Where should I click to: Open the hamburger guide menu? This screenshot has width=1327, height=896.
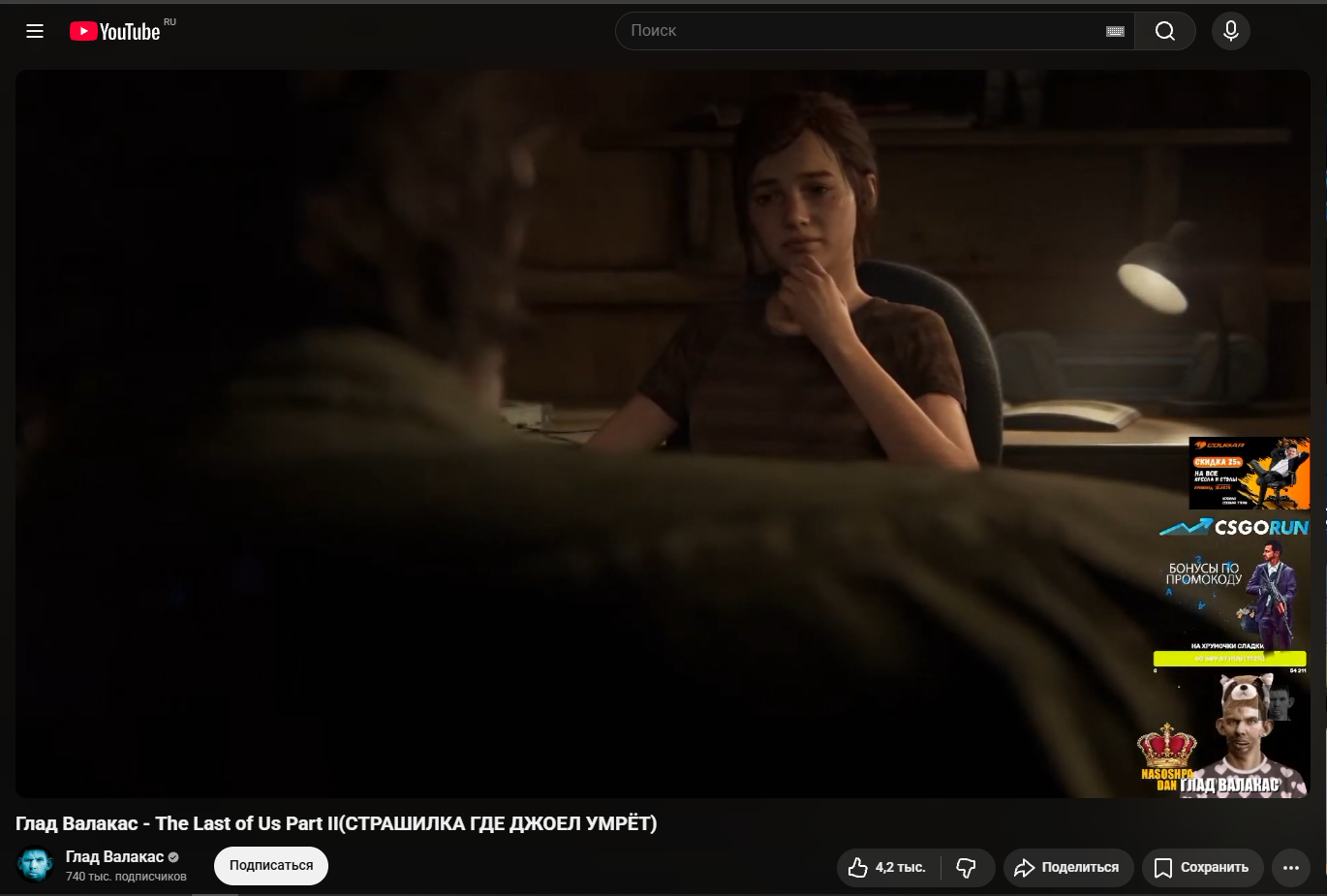[35, 31]
